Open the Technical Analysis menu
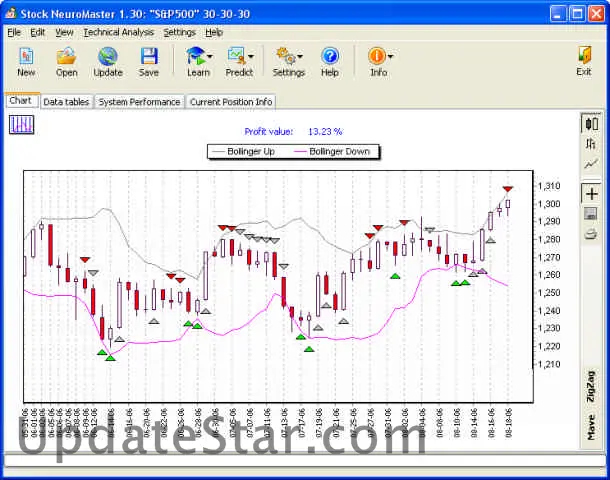 pos(119,32)
